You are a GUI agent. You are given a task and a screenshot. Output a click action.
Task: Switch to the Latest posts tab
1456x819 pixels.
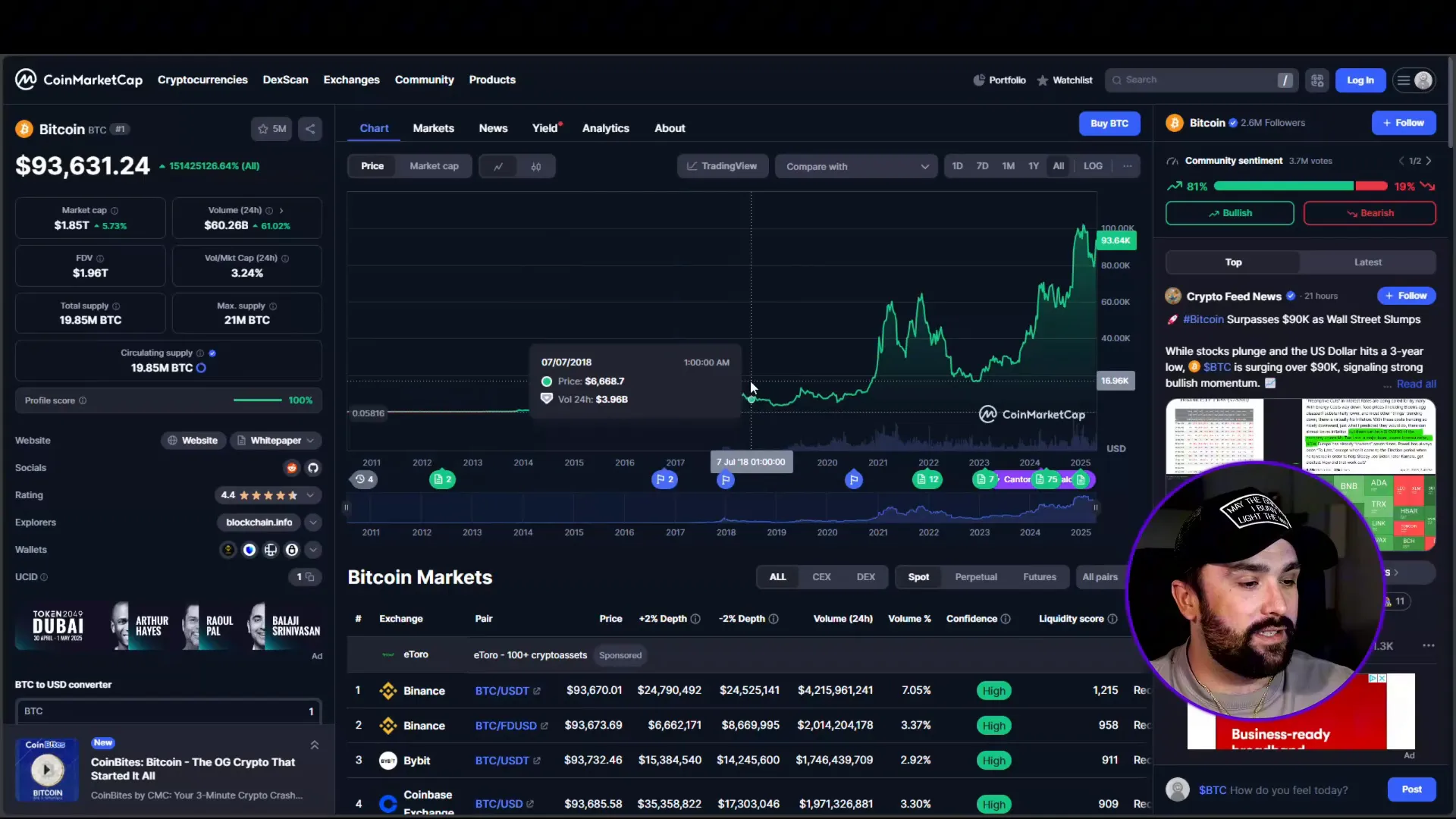click(x=1368, y=262)
